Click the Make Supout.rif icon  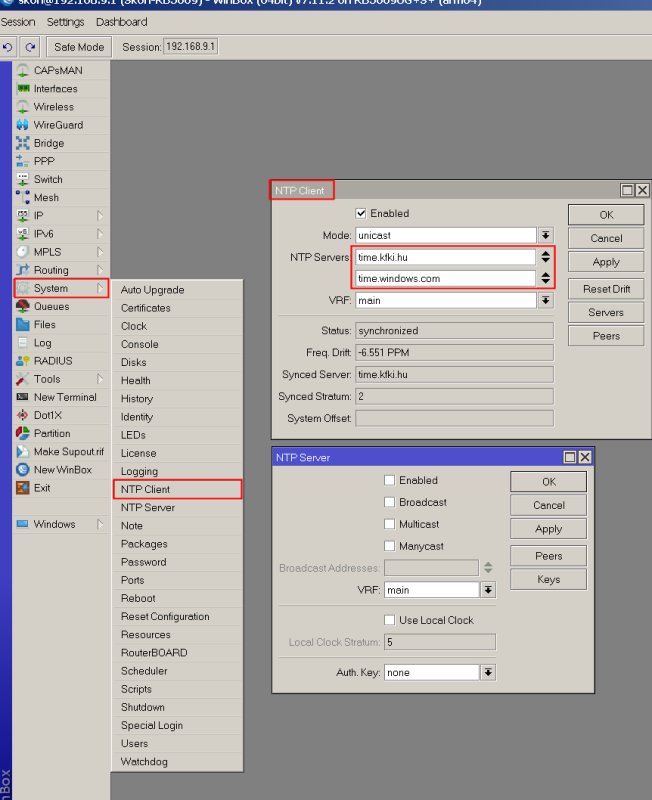pos(23,452)
